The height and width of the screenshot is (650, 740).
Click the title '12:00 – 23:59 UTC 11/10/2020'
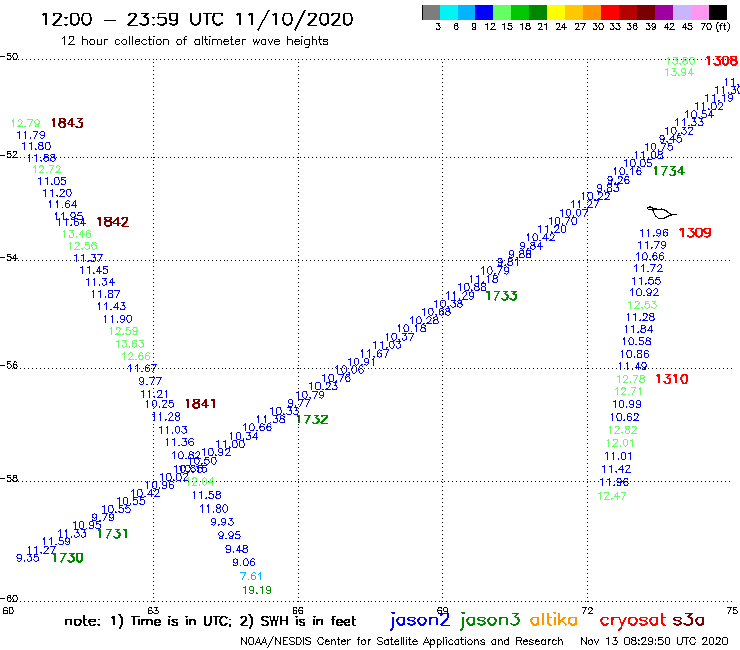(197, 20)
